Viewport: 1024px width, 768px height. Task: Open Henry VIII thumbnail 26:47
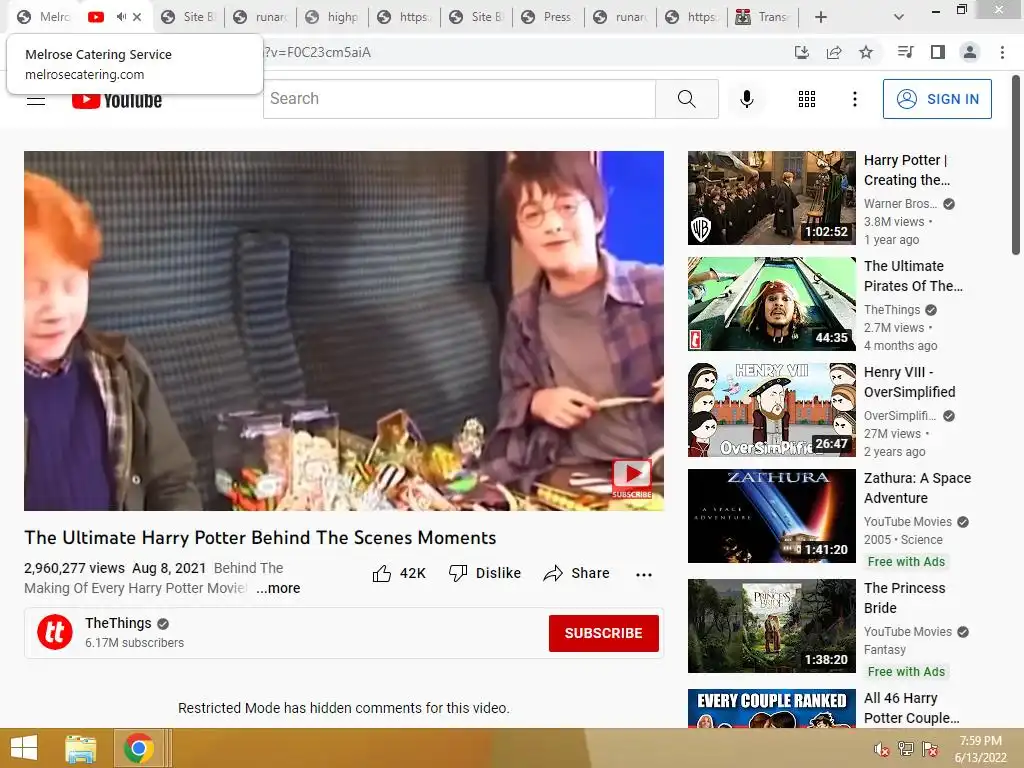coord(771,409)
